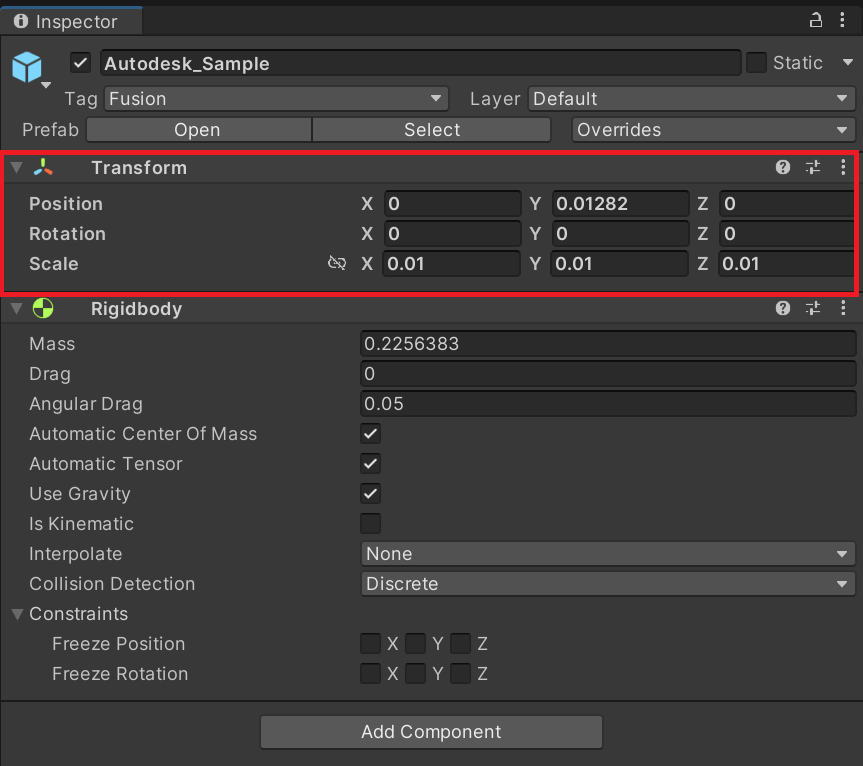Click the Scale Z field
This screenshot has height=766, width=863.
click(787, 264)
